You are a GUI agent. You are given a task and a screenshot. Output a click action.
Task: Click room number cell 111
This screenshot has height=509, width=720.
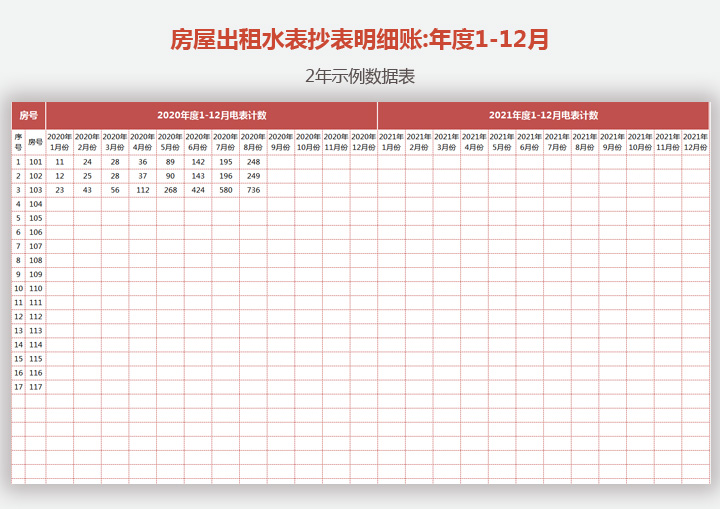coord(35,303)
